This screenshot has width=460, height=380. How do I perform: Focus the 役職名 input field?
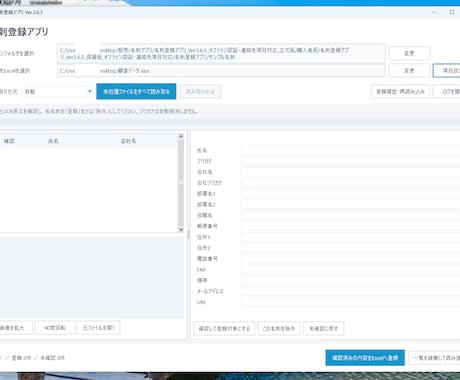click(x=351, y=215)
